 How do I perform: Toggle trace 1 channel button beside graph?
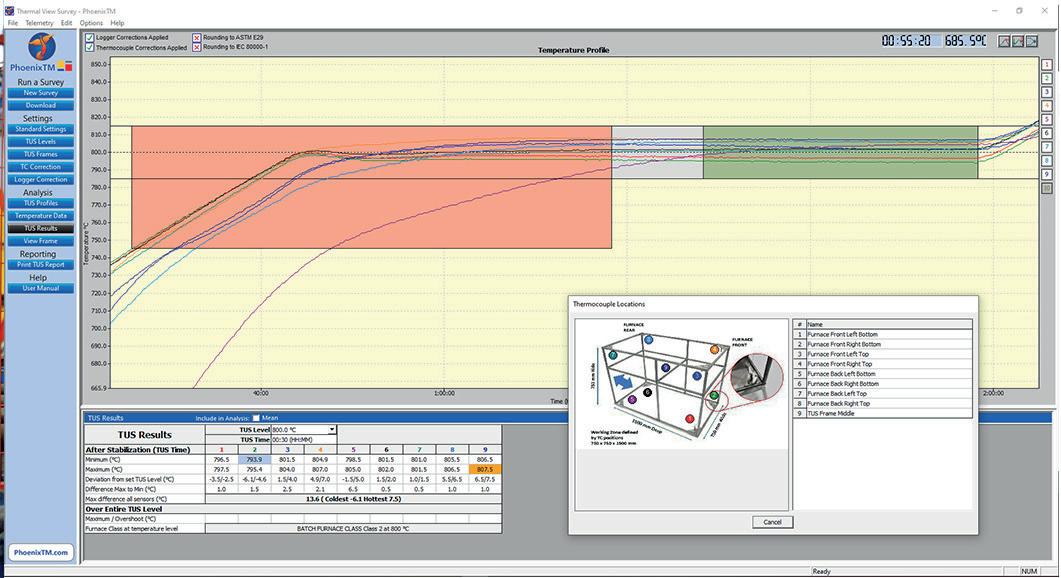pos(1047,64)
